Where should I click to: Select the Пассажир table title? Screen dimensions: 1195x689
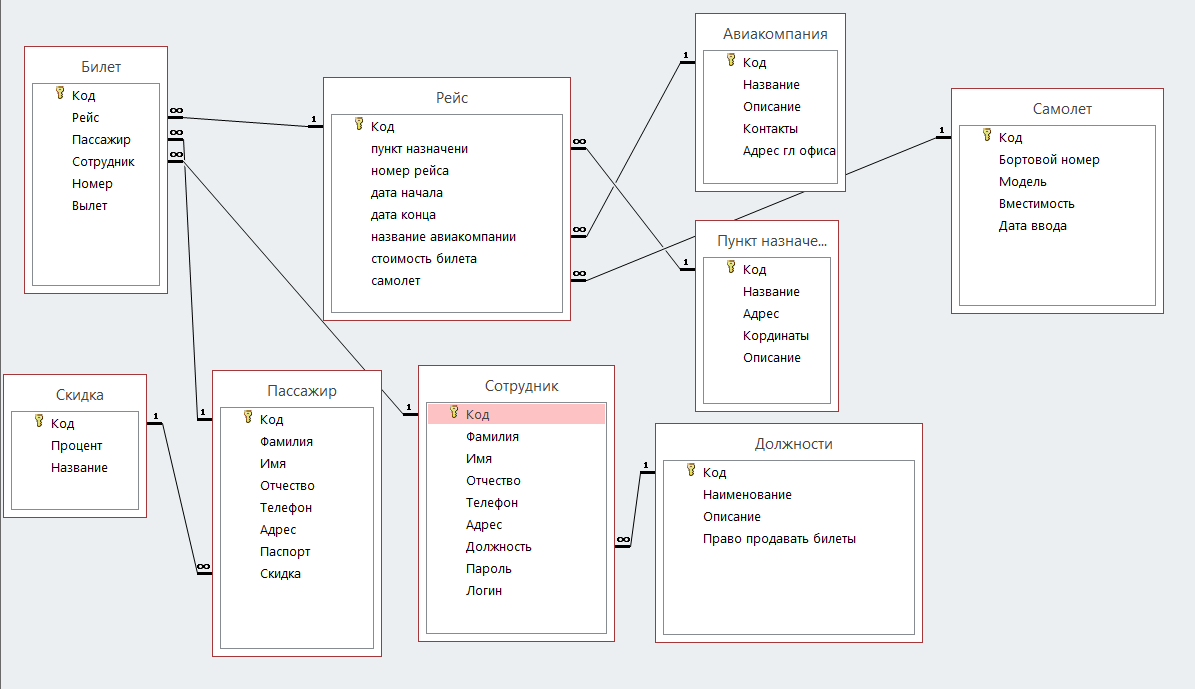(302, 391)
